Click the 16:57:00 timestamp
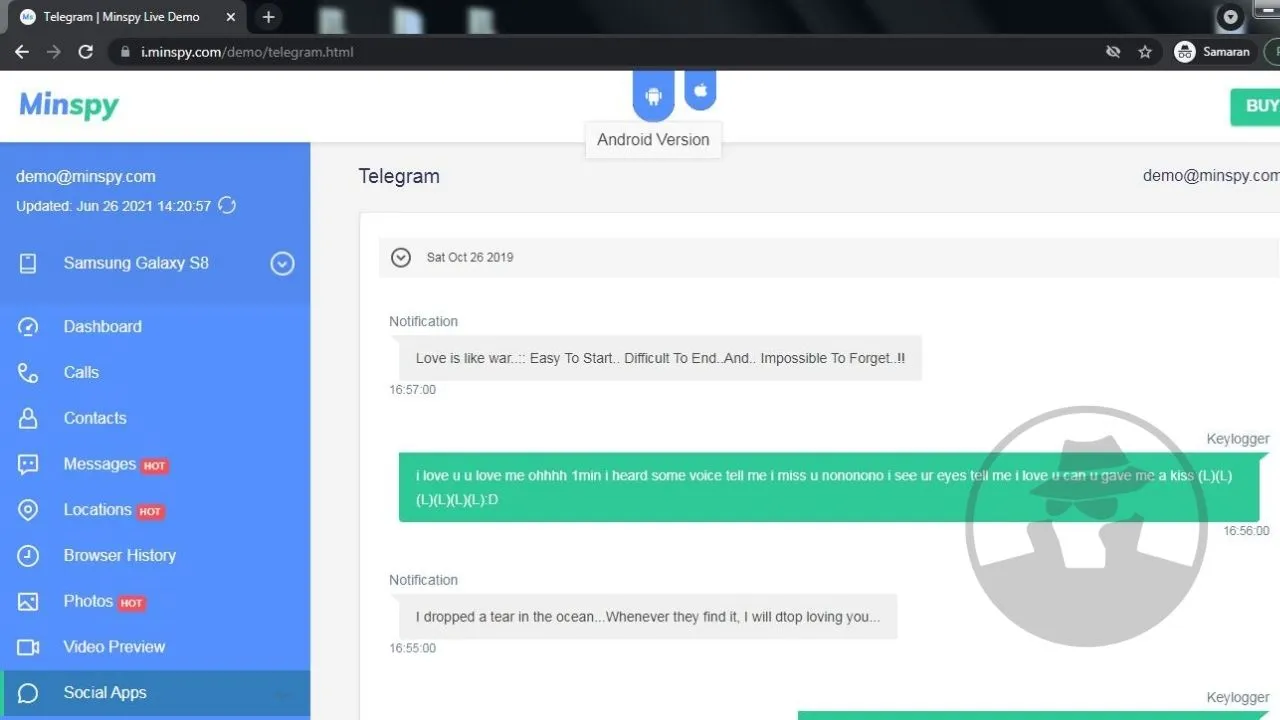Viewport: 1280px width, 720px height. coord(412,390)
